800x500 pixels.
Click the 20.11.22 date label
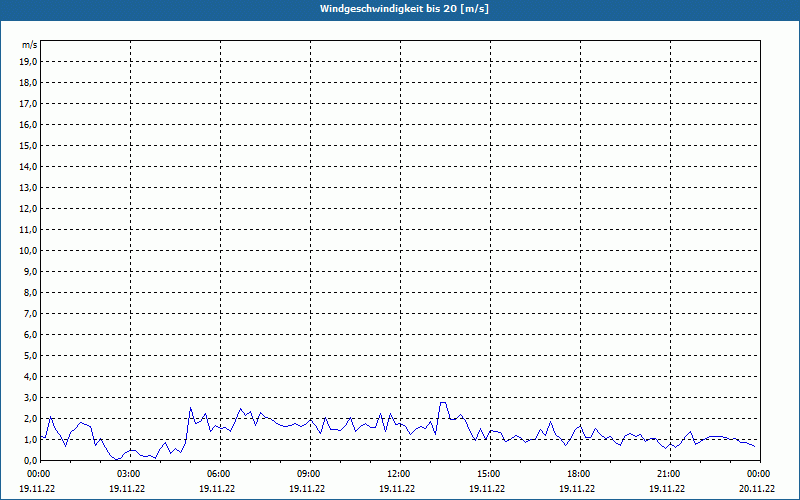coord(757,489)
